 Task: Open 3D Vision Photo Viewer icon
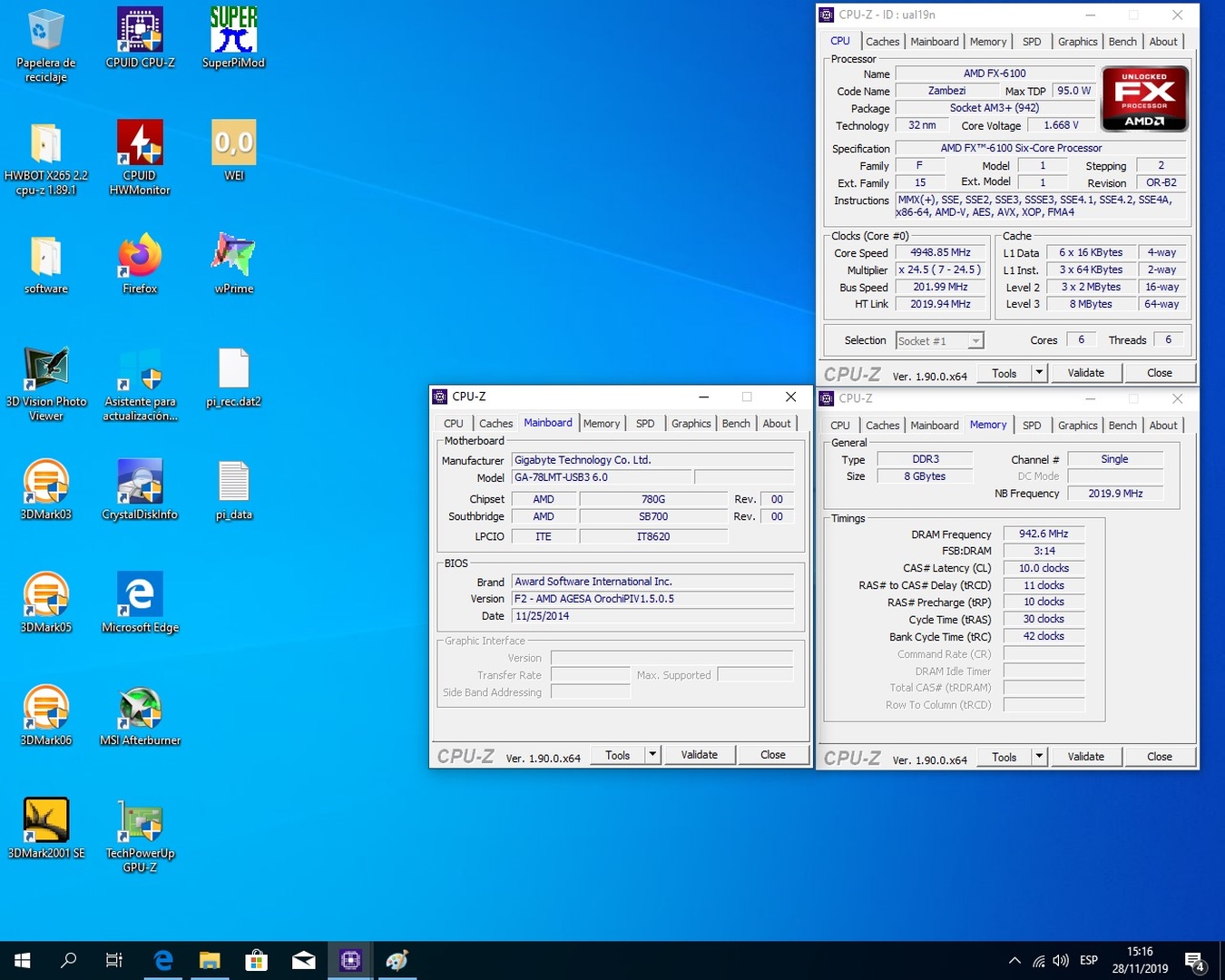[45, 384]
